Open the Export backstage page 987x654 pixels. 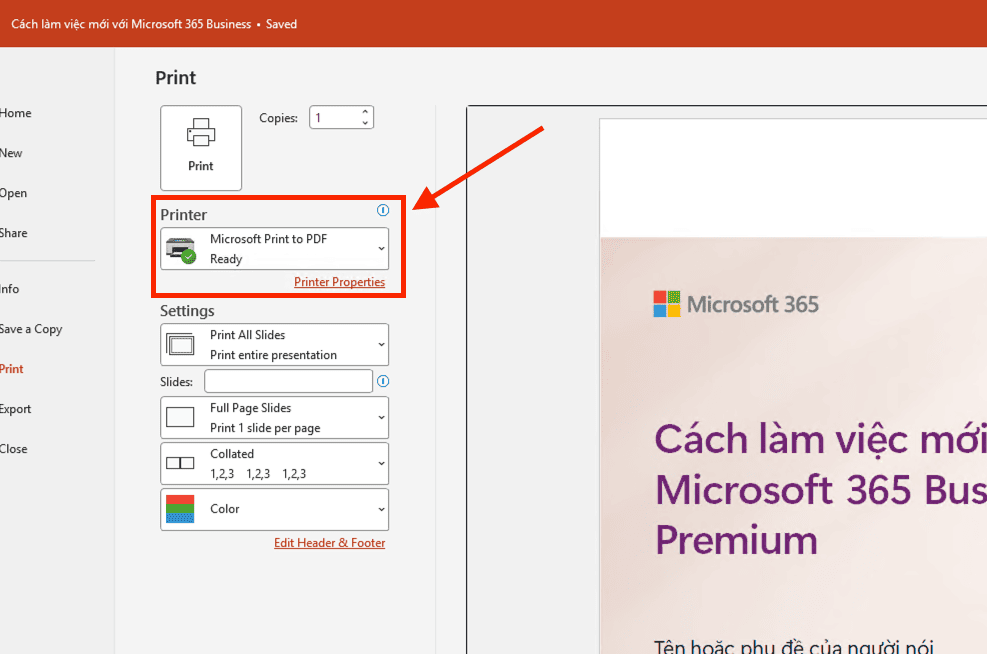15,409
